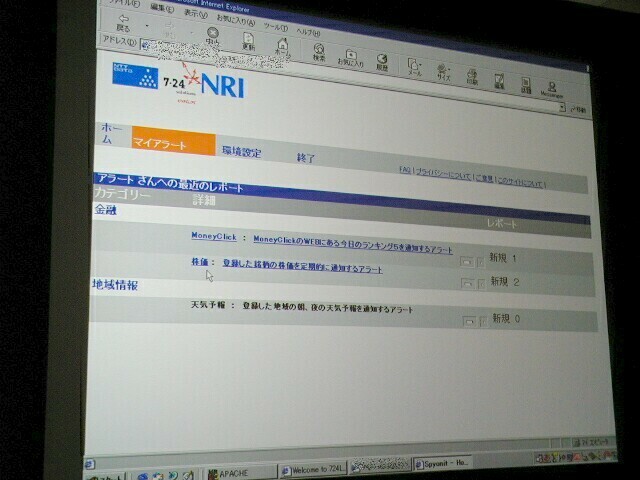Click the report icon in the MoneyClick row
This screenshot has width=640, height=480.
click(466, 260)
